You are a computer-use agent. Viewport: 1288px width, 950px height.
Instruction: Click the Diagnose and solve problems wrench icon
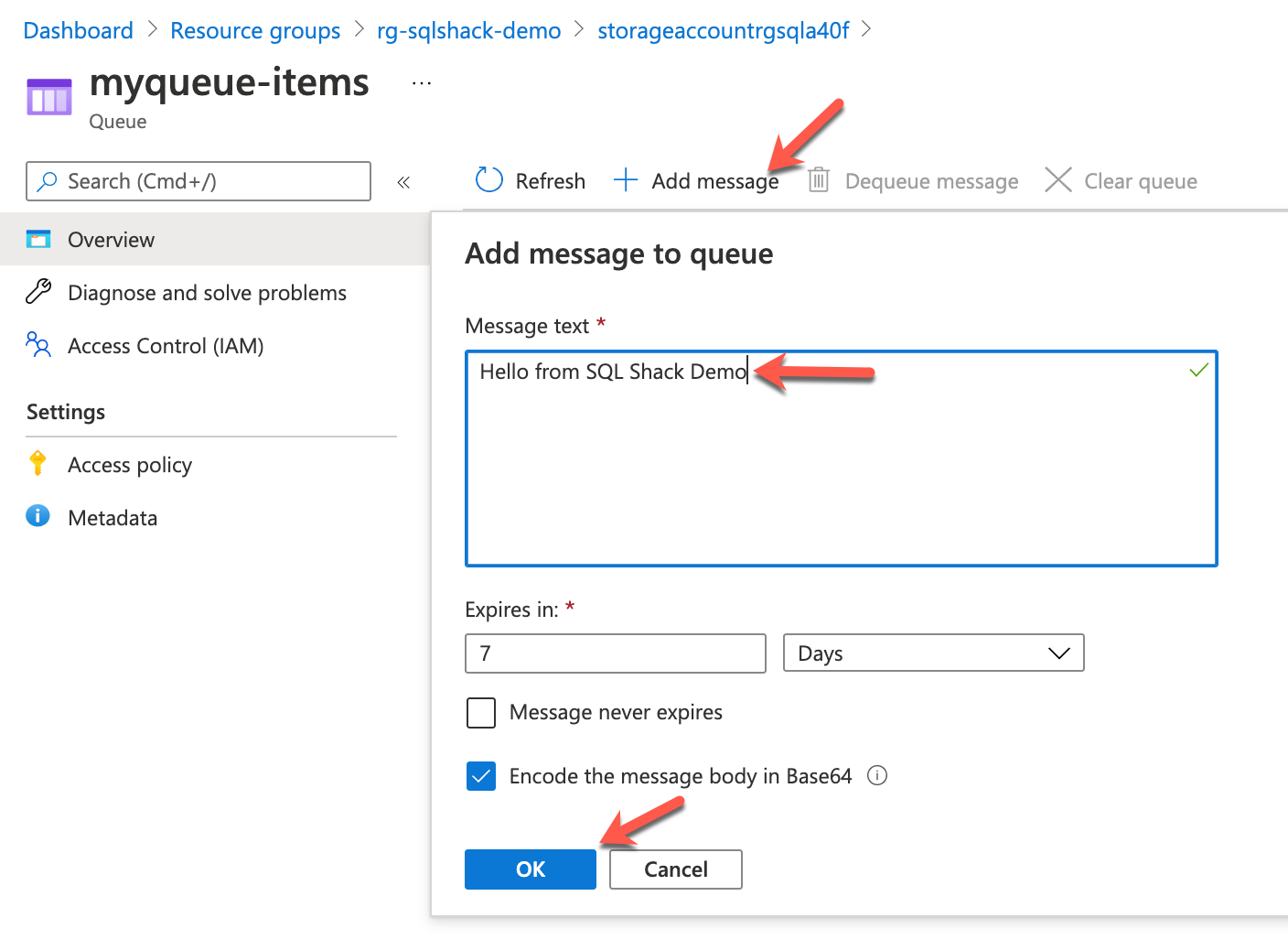(x=38, y=292)
